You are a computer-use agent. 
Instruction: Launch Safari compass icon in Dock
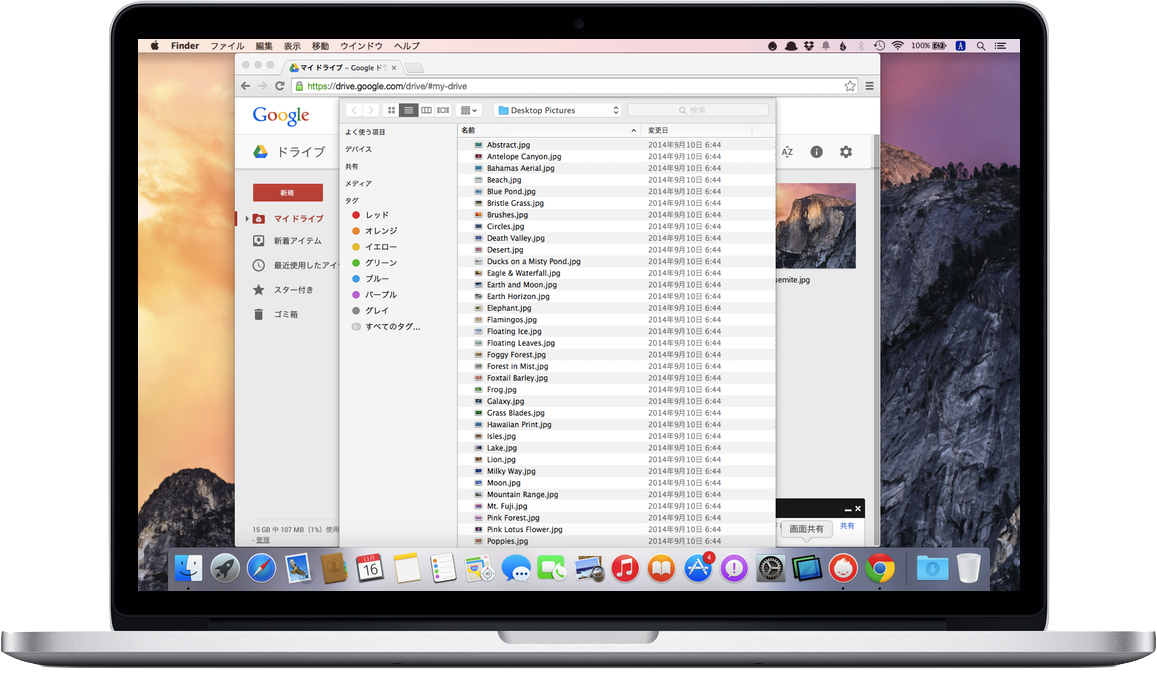pyautogui.click(x=261, y=568)
